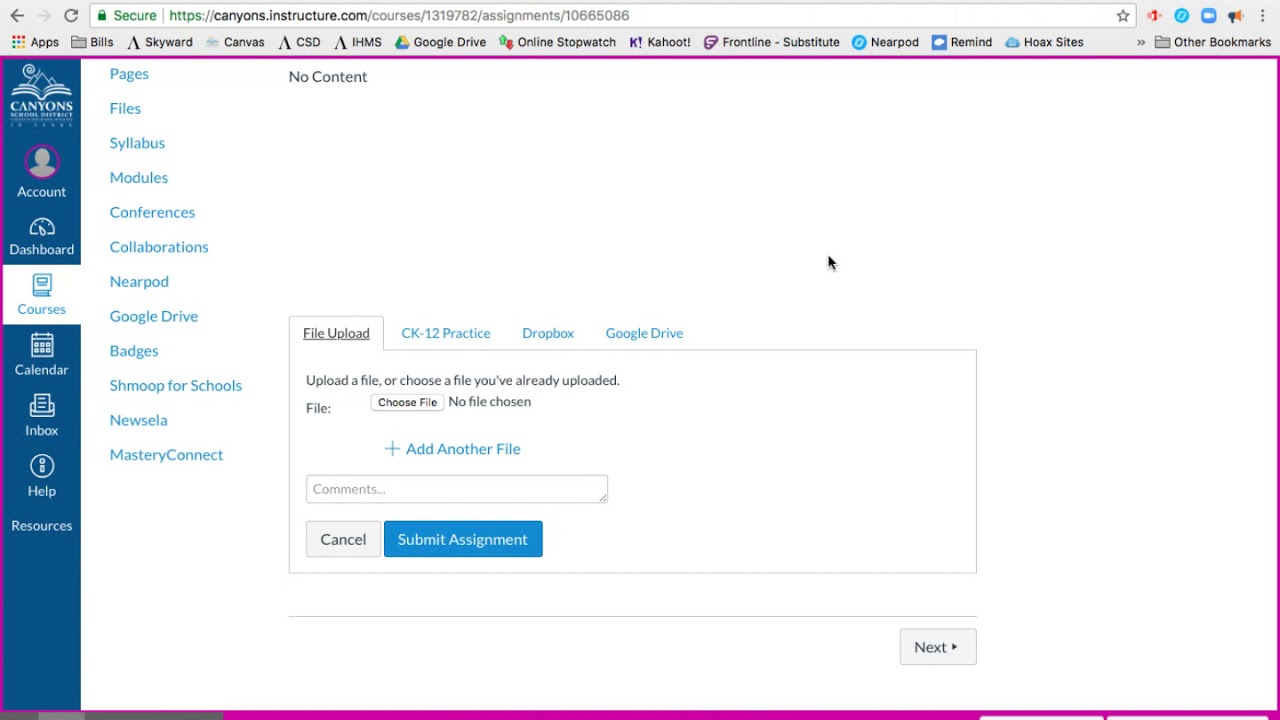
Task: Open the CSD bookmark
Action: (x=299, y=42)
